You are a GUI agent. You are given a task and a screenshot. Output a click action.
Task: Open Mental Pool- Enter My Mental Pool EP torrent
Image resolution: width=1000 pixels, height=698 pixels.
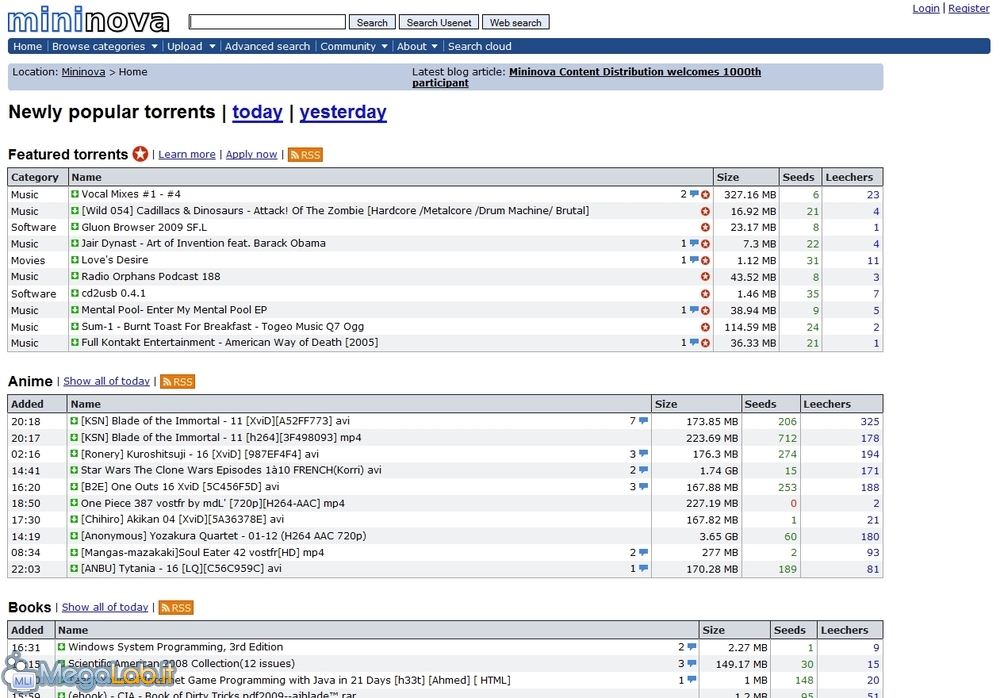coord(174,309)
